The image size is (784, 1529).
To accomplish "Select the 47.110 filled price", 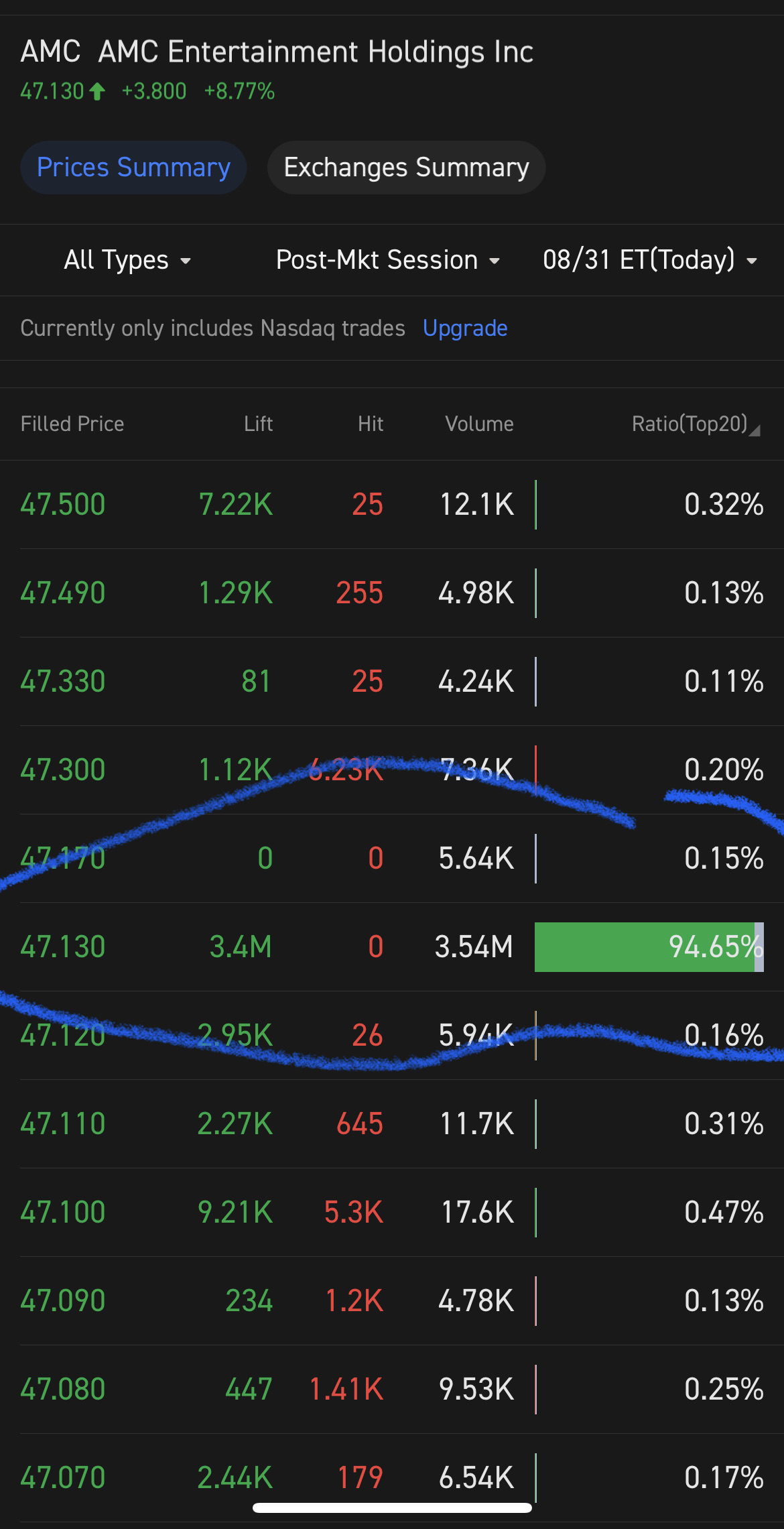I will pyautogui.click(x=63, y=1124).
